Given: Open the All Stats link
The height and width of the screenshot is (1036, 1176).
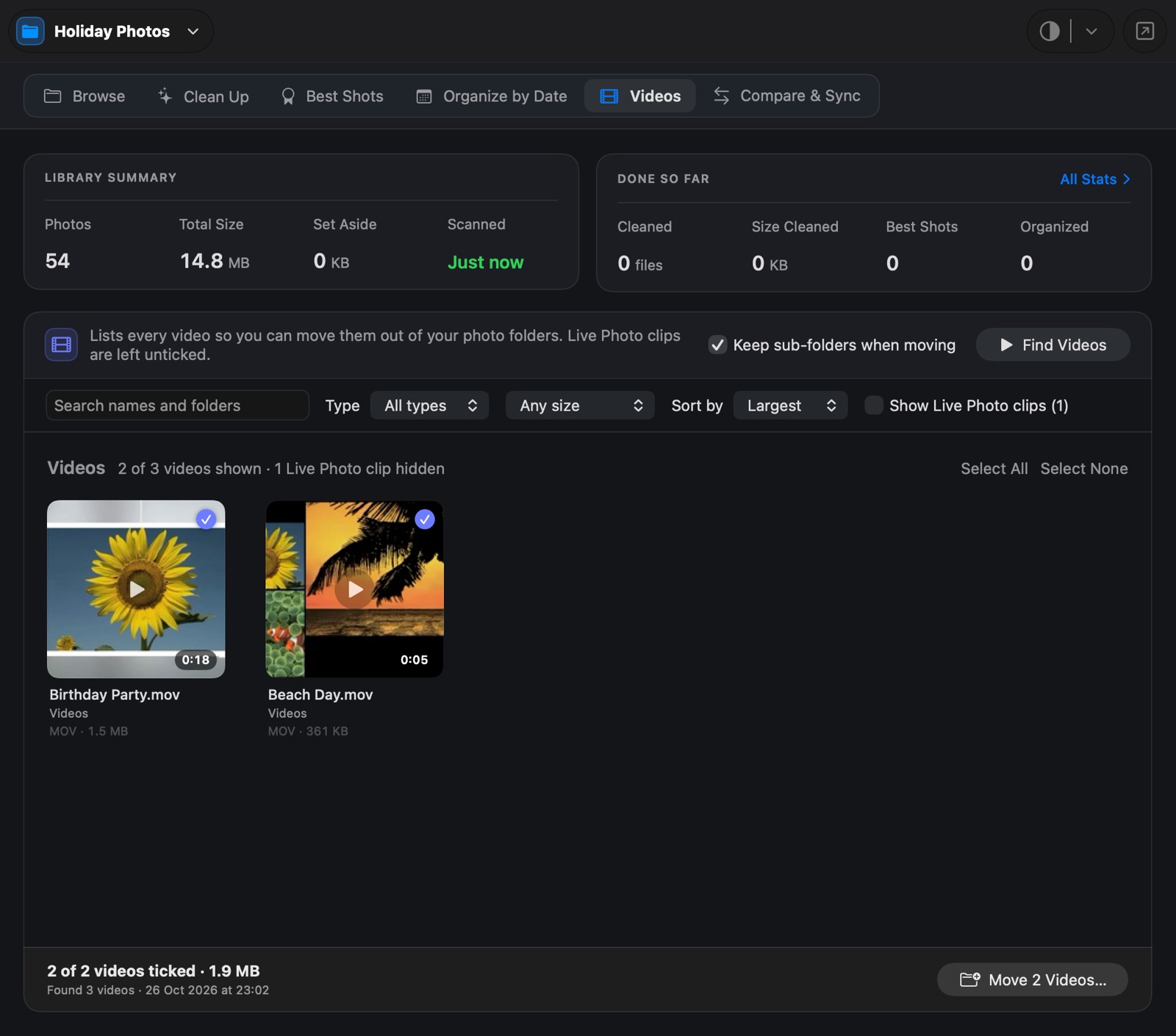Looking at the screenshot, I should (x=1094, y=179).
